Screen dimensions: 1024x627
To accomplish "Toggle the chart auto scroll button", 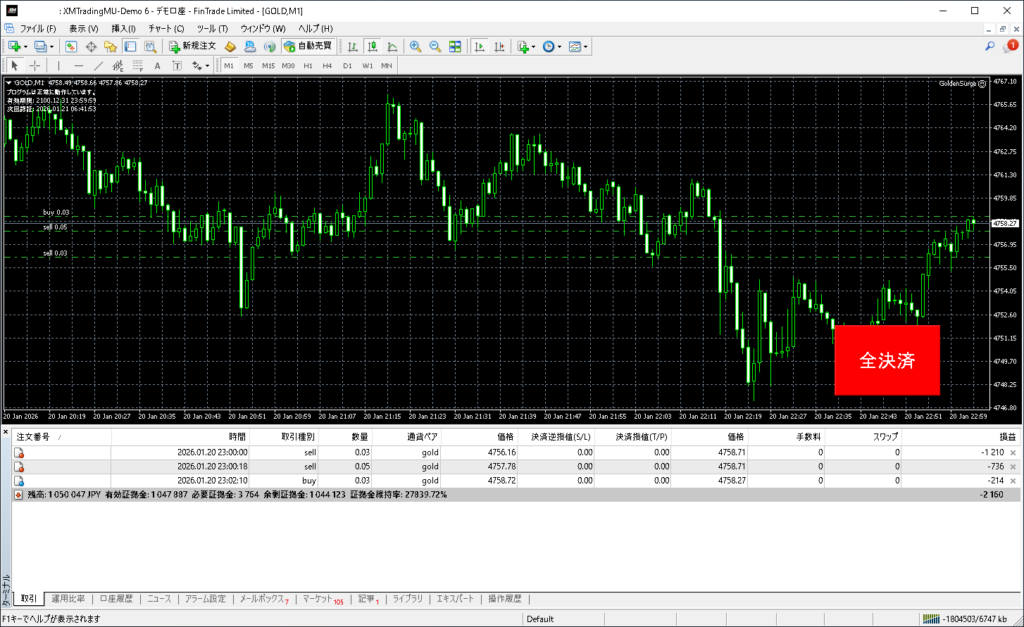I will (x=480, y=46).
